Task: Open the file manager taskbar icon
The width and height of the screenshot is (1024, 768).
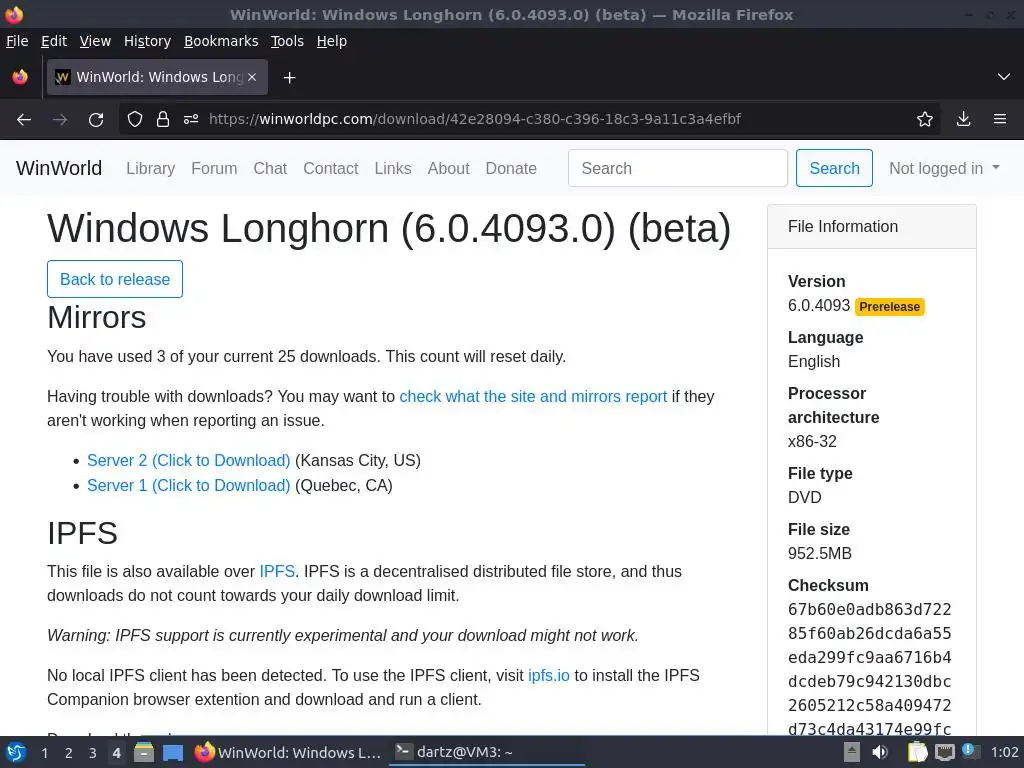Action: click(144, 752)
